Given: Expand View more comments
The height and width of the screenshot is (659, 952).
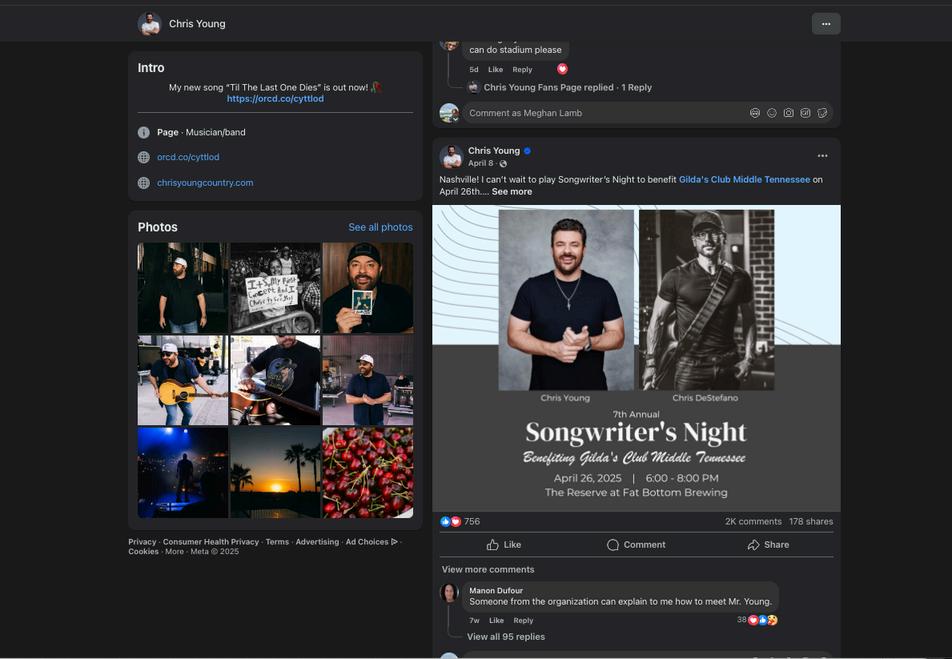Looking at the screenshot, I should tap(488, 570).
